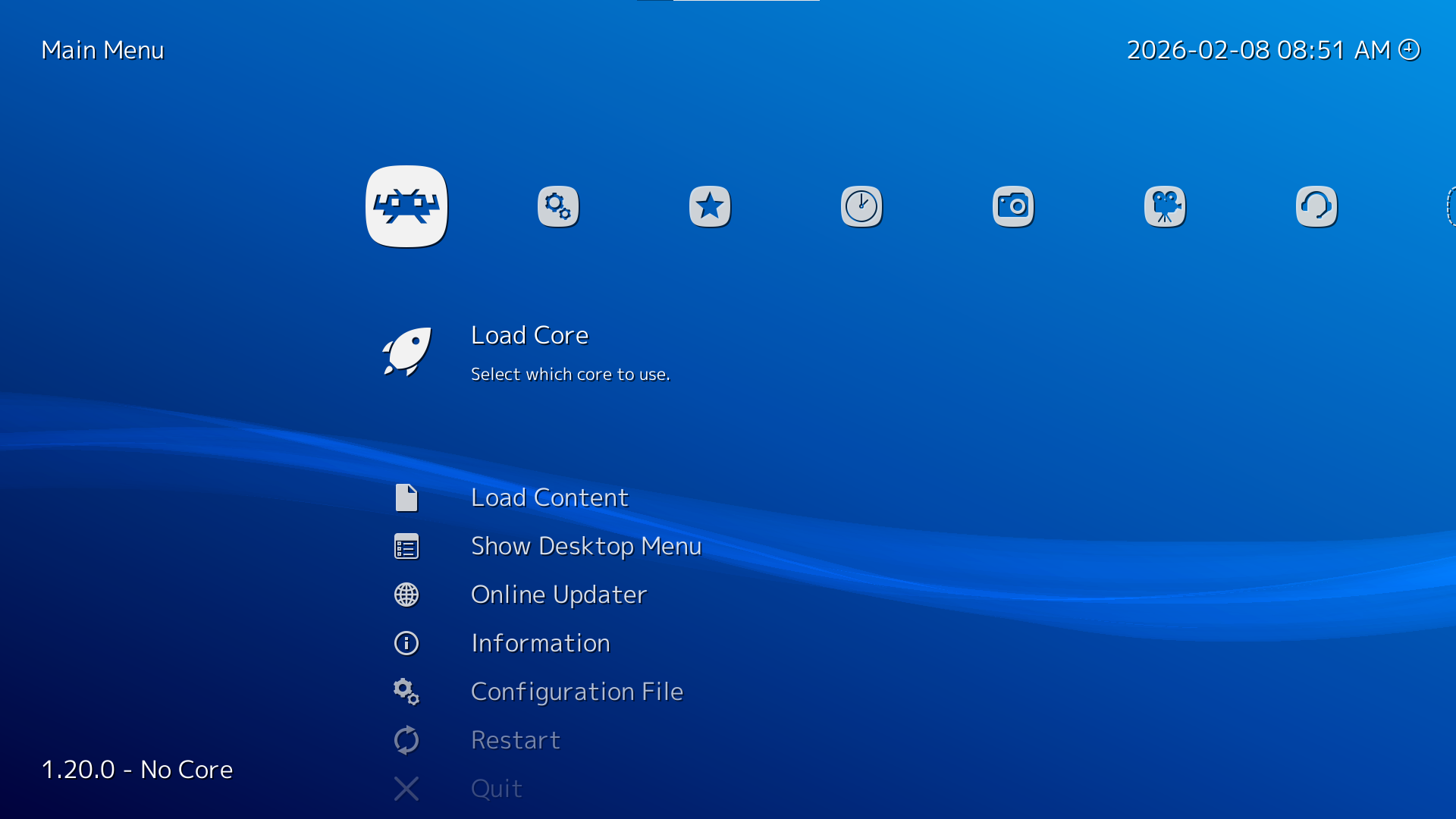Click the Information circle icon
Image resolution: width=1456 pixels, height=819 pixels.
(406, 643)
